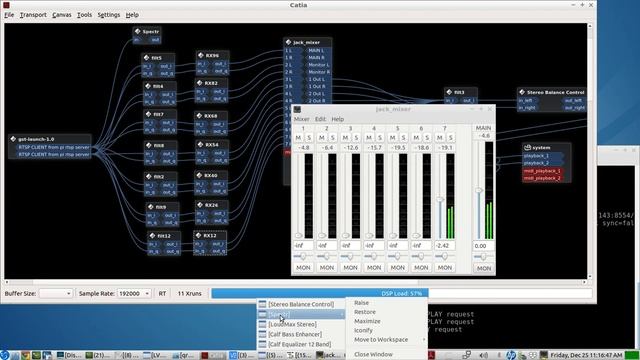640x360 pixels.
Task: Mute channel 3 with its M button
Action: click(345, 138)
